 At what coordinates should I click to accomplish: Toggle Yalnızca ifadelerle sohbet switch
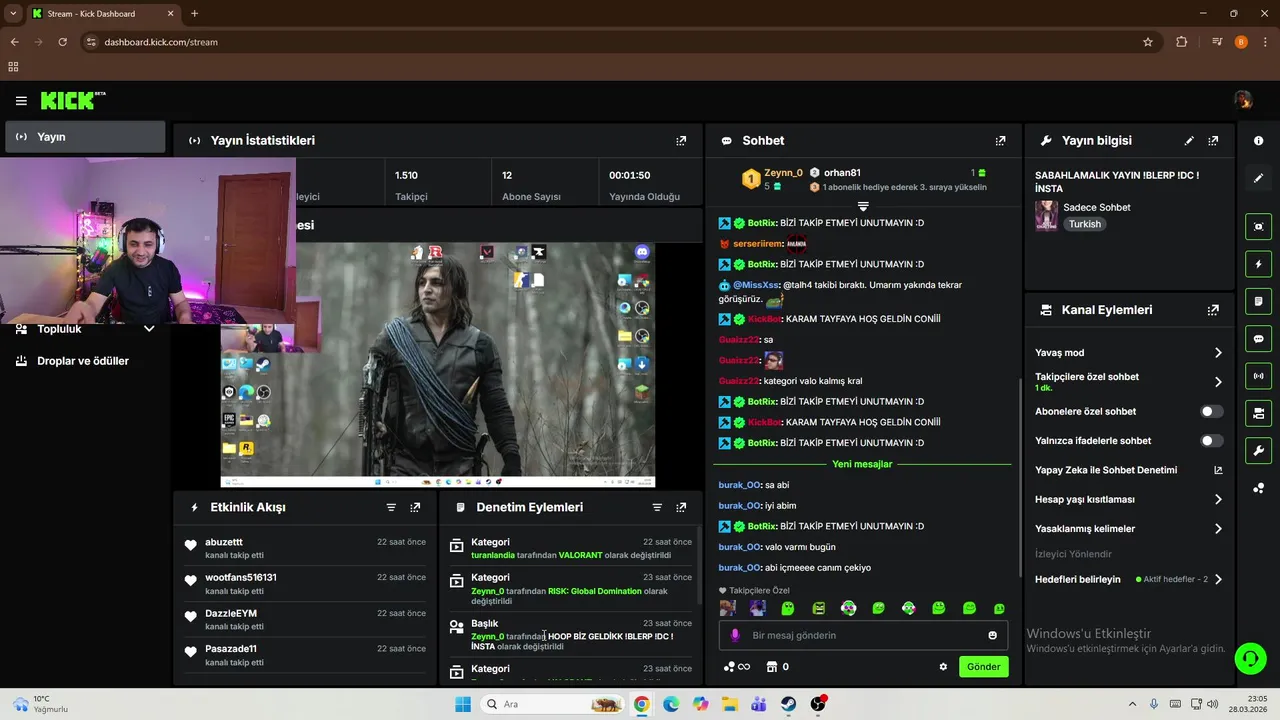coord(1211,440)
